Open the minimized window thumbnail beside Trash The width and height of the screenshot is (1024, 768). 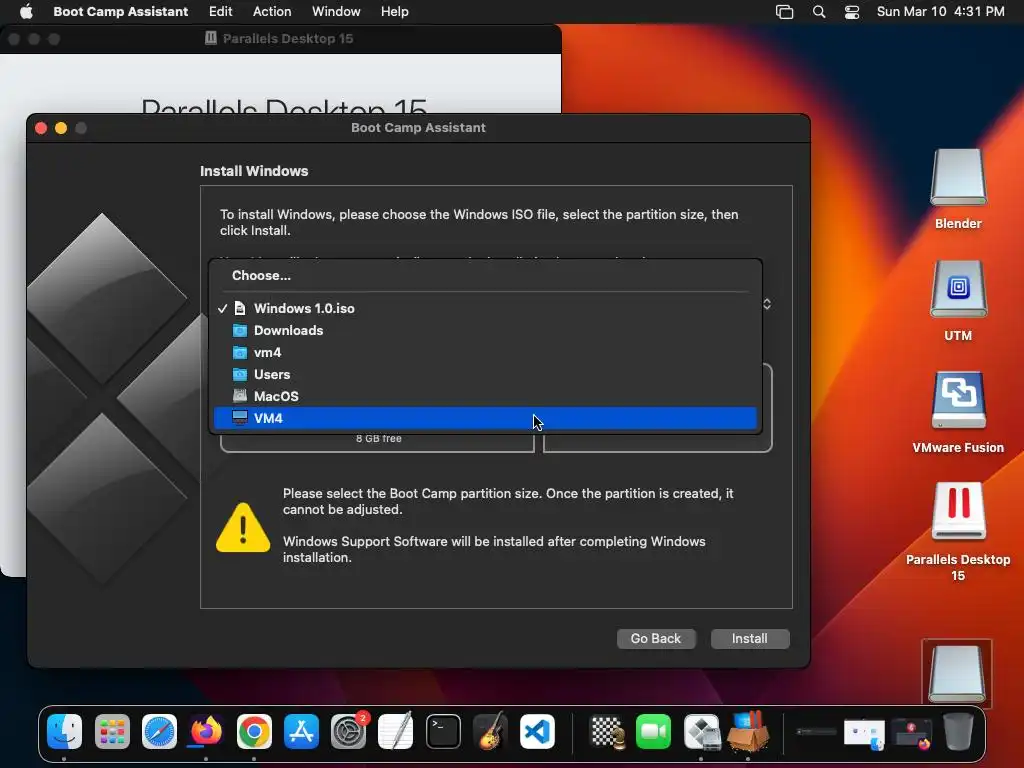point(912,733)
